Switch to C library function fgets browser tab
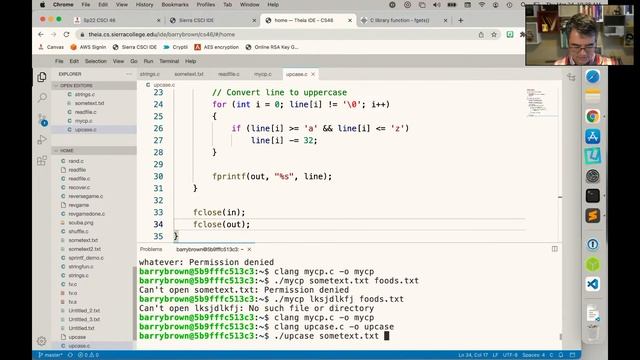This screenshot has height=360, width=640. point(404,20)
